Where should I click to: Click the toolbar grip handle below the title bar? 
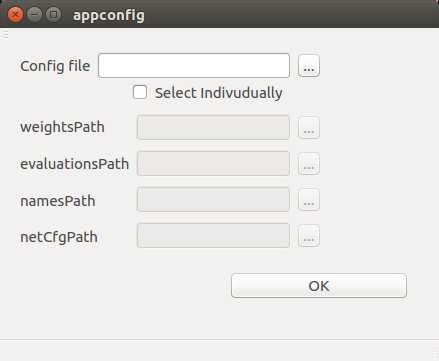[x=6, y=34]
